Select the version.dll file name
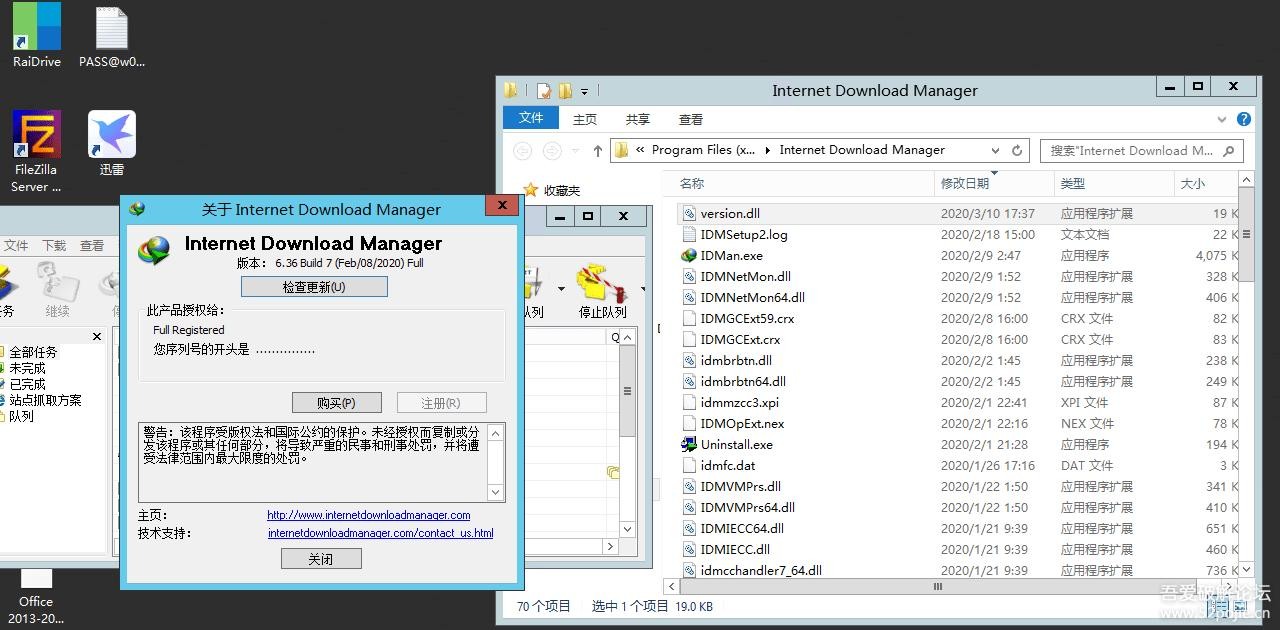 coord(730,213)
